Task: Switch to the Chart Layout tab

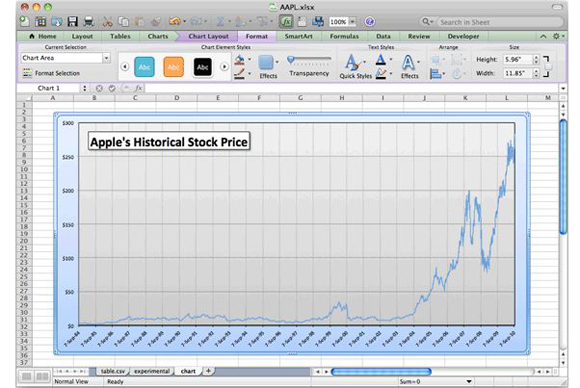Action: [208, 36]
